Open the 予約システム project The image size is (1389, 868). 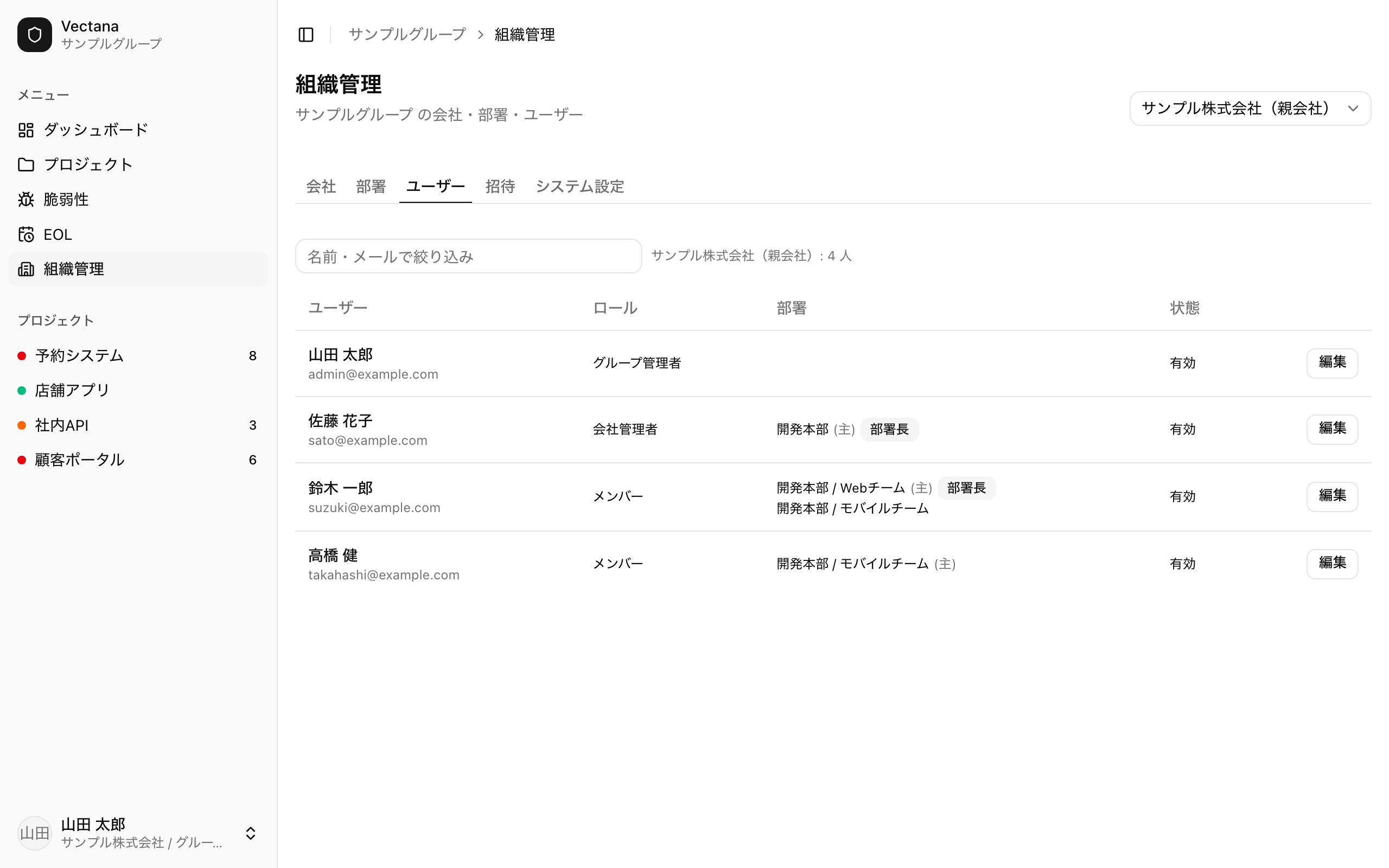point(138,356)
